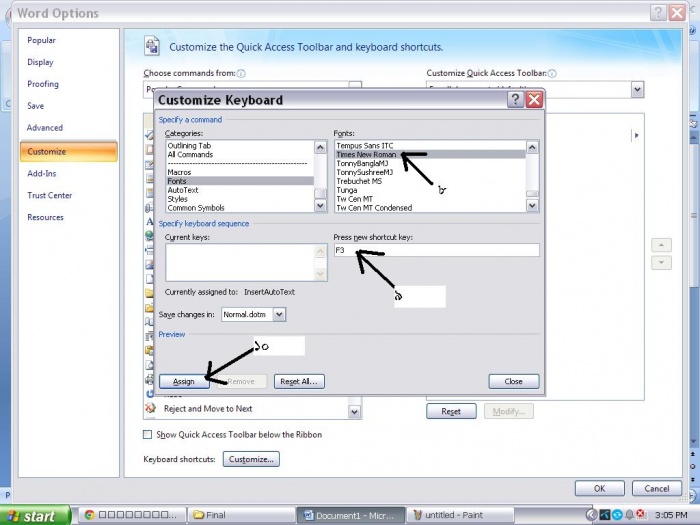Click the red shield system tray icon
The image size is (700, 525).
pyautogui.click(x=640, y=514)
